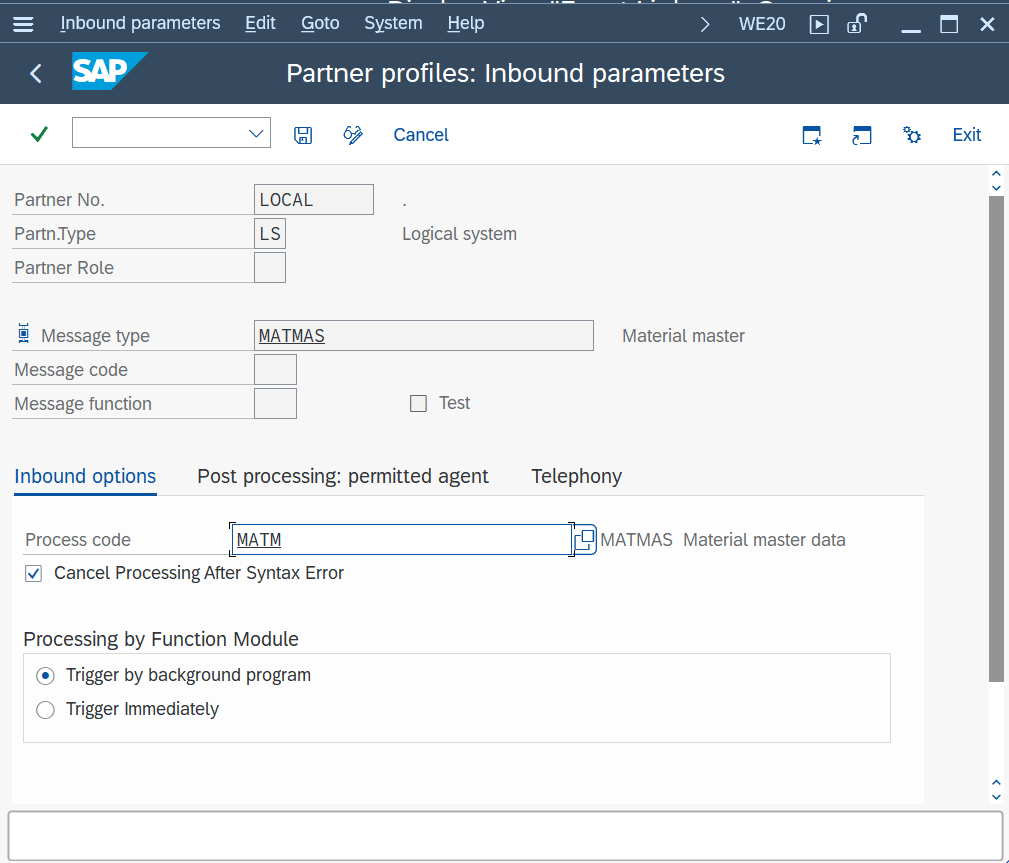Viewport: 1009px width, 863px height.
Task: Go back using the left arrow
Action: point(36,73)
